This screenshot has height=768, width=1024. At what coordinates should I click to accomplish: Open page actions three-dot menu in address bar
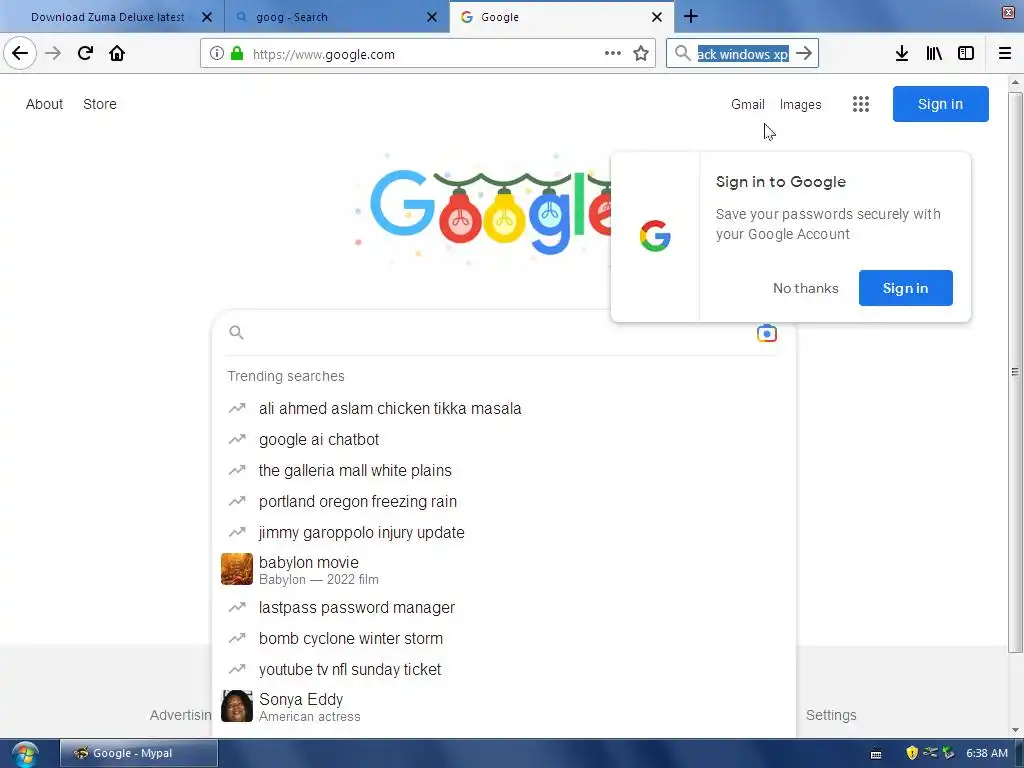point(613,54)
